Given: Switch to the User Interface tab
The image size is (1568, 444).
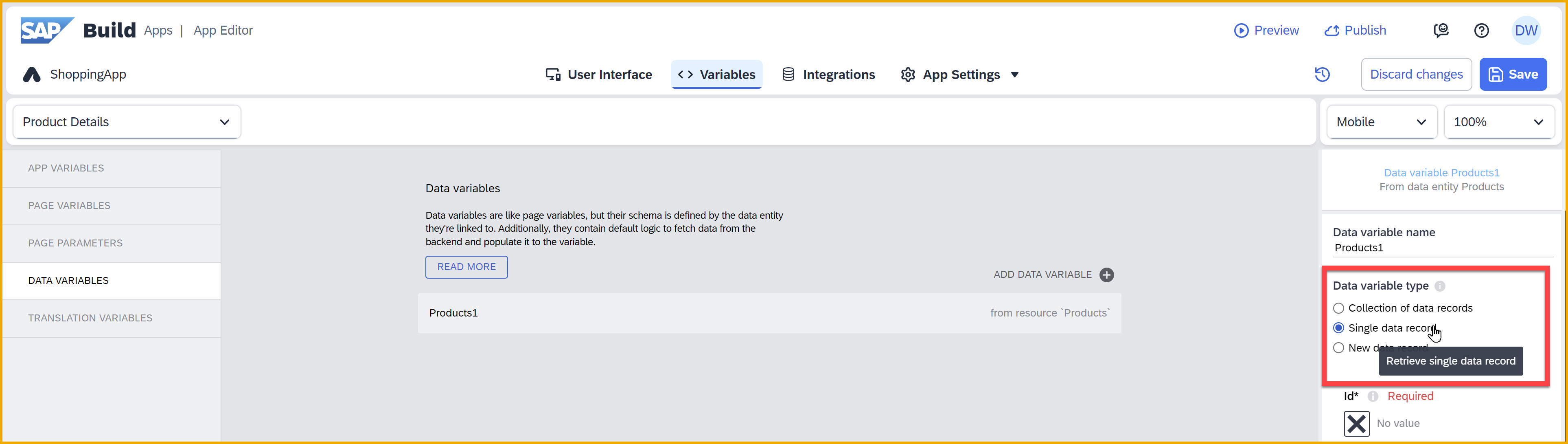Looking at the screenshot, I should 598,74.
